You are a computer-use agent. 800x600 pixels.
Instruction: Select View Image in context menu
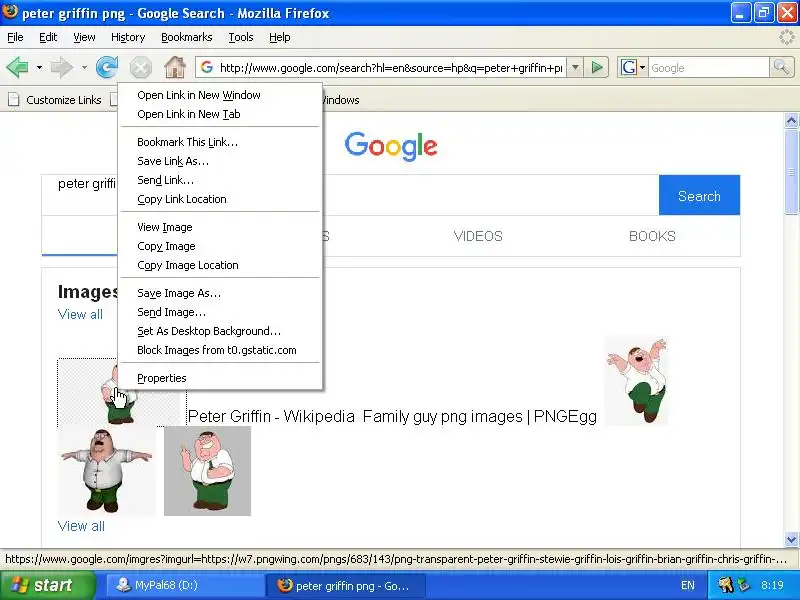220,227
